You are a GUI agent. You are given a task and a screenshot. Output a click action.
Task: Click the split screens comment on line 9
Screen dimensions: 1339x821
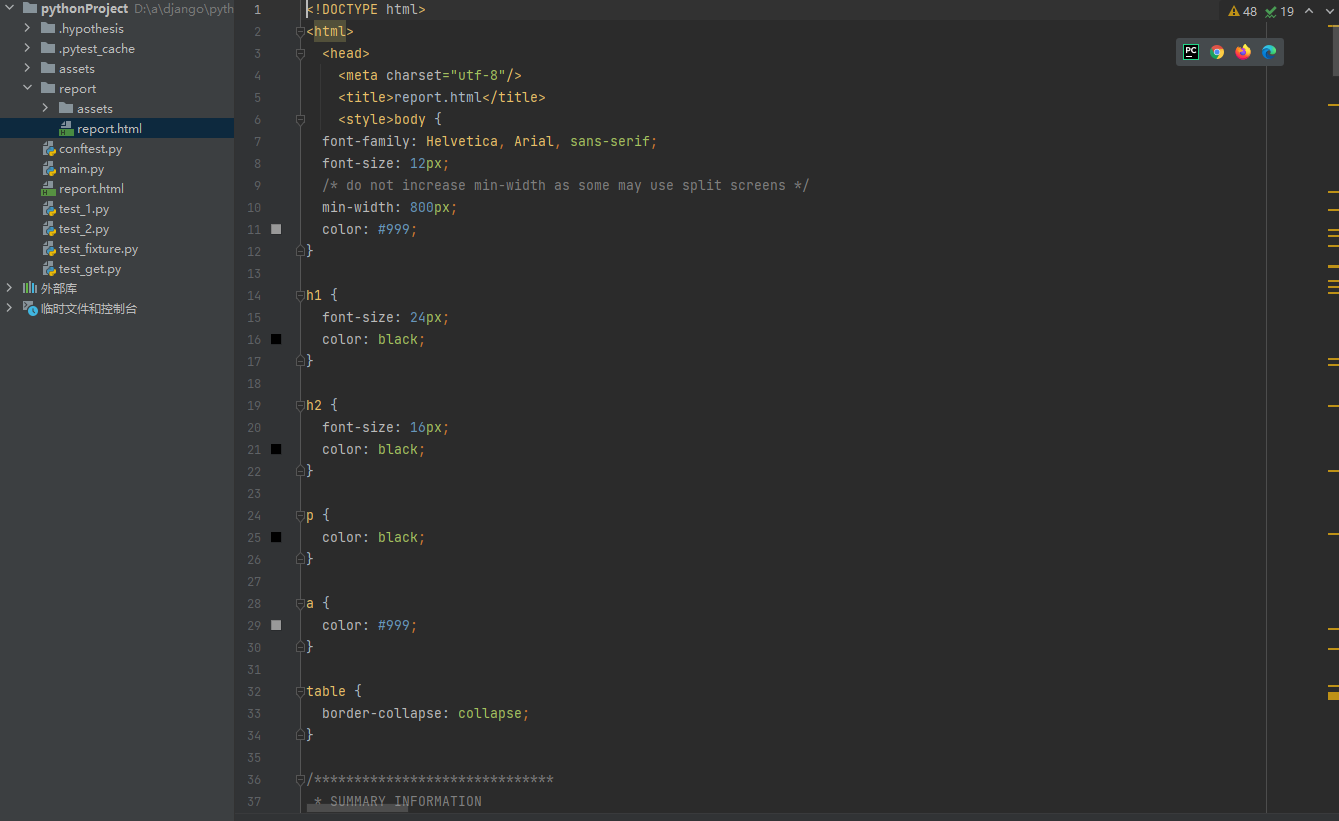[x=566, y=185]
